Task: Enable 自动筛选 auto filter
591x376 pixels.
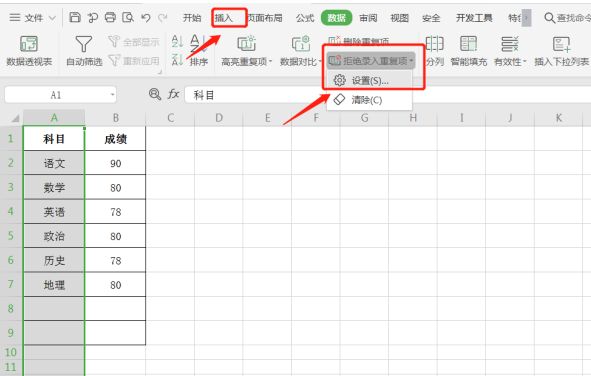Action: (84, 51)
